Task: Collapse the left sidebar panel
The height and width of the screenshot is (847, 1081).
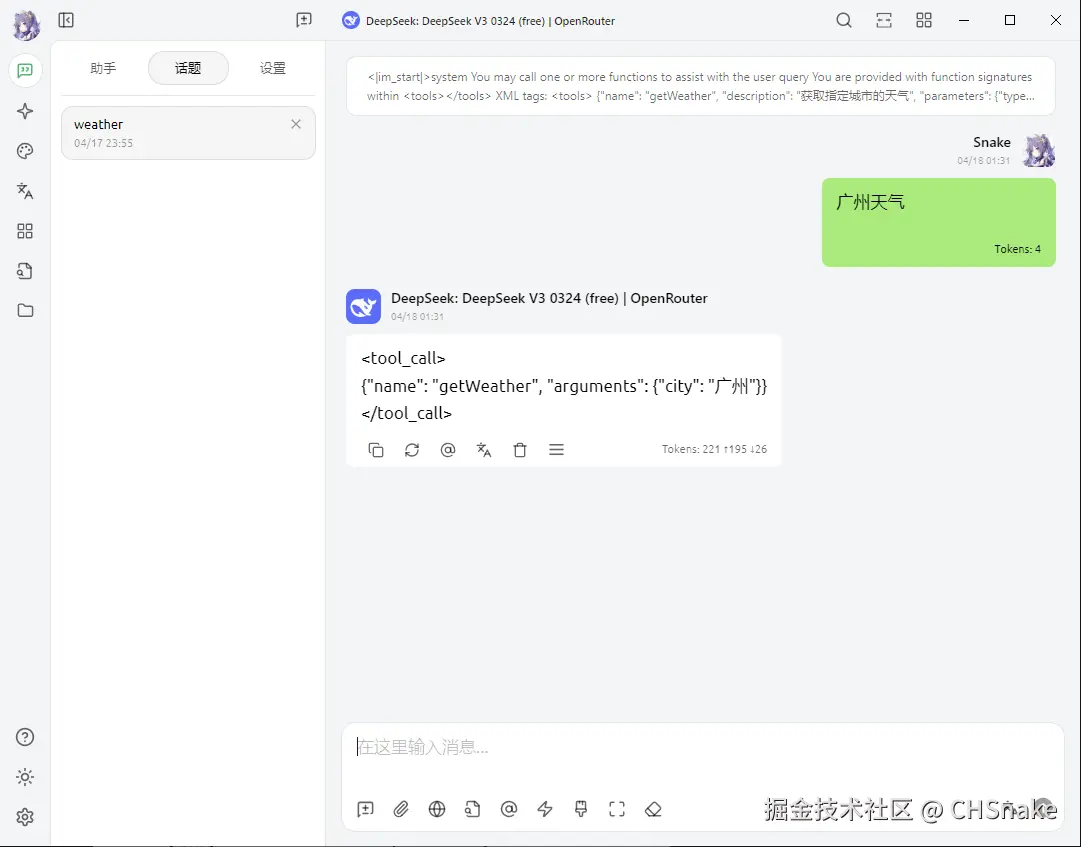Action: (66, 20)
